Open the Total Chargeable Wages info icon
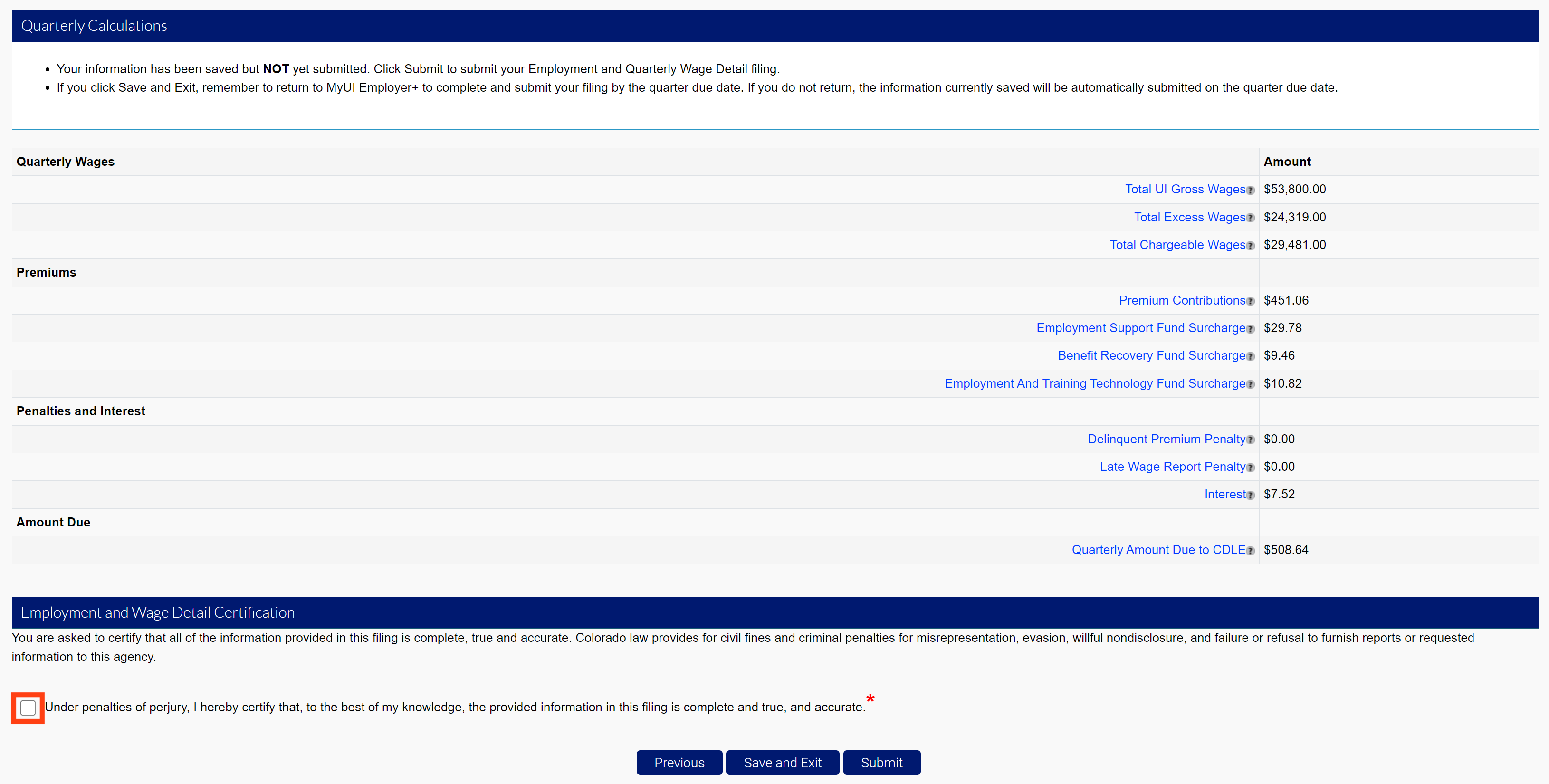 (x=1251, y=245)
